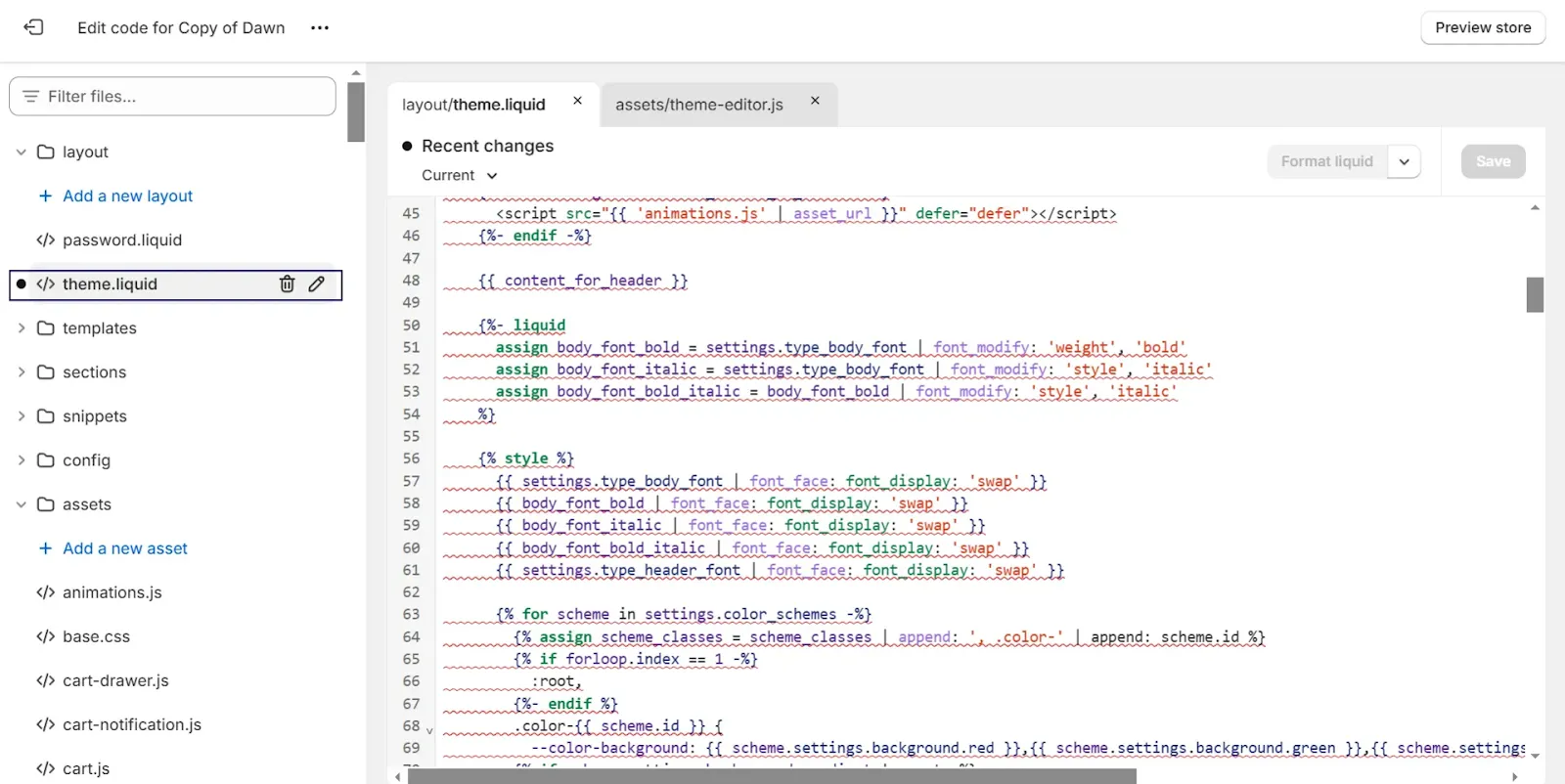Click the code icon beside animations.js
This screenshot has width=1565, height=784.
(x=45, y=593)
